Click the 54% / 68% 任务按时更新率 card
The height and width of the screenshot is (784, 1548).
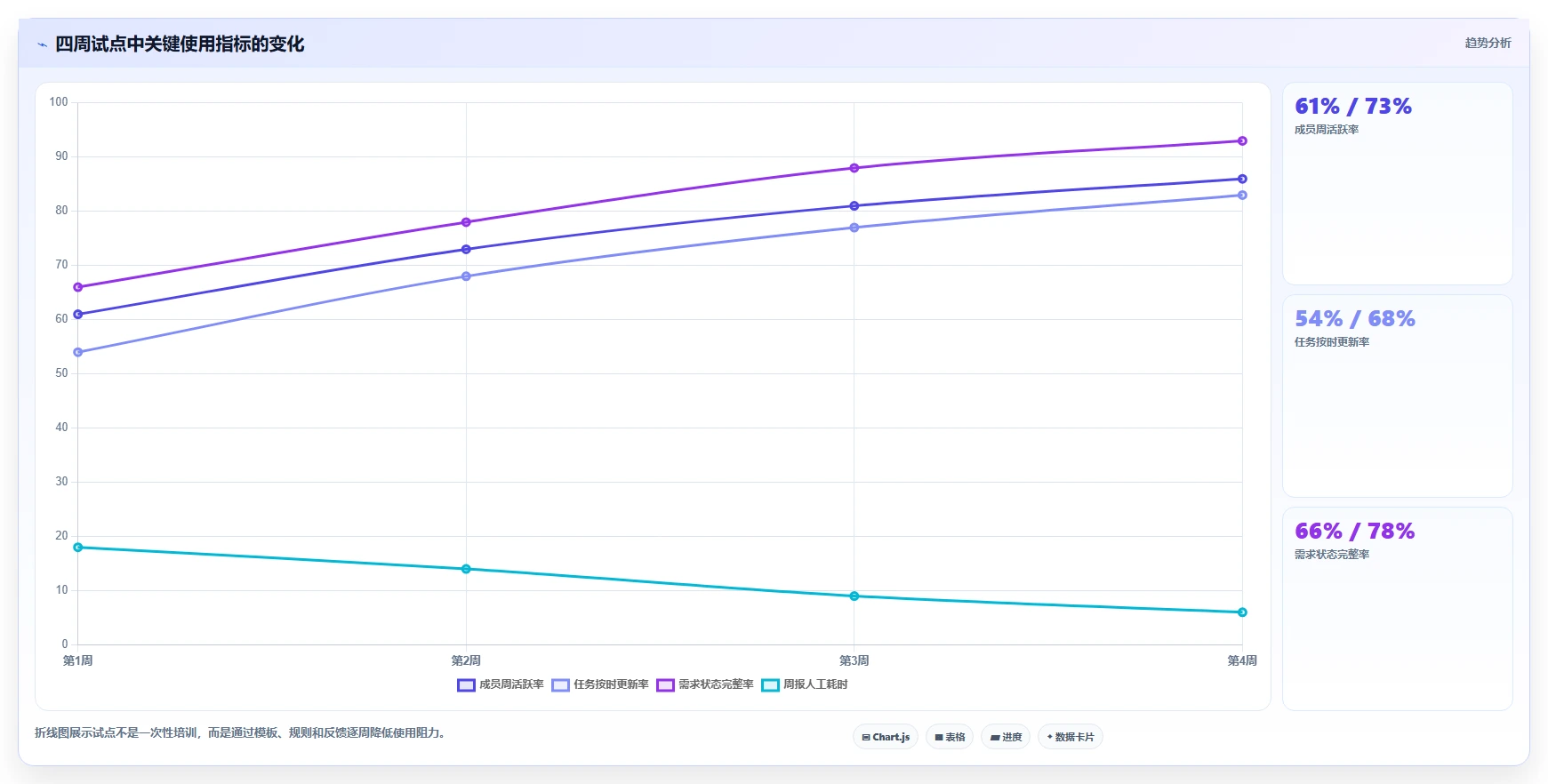(x=1397, y=396)
